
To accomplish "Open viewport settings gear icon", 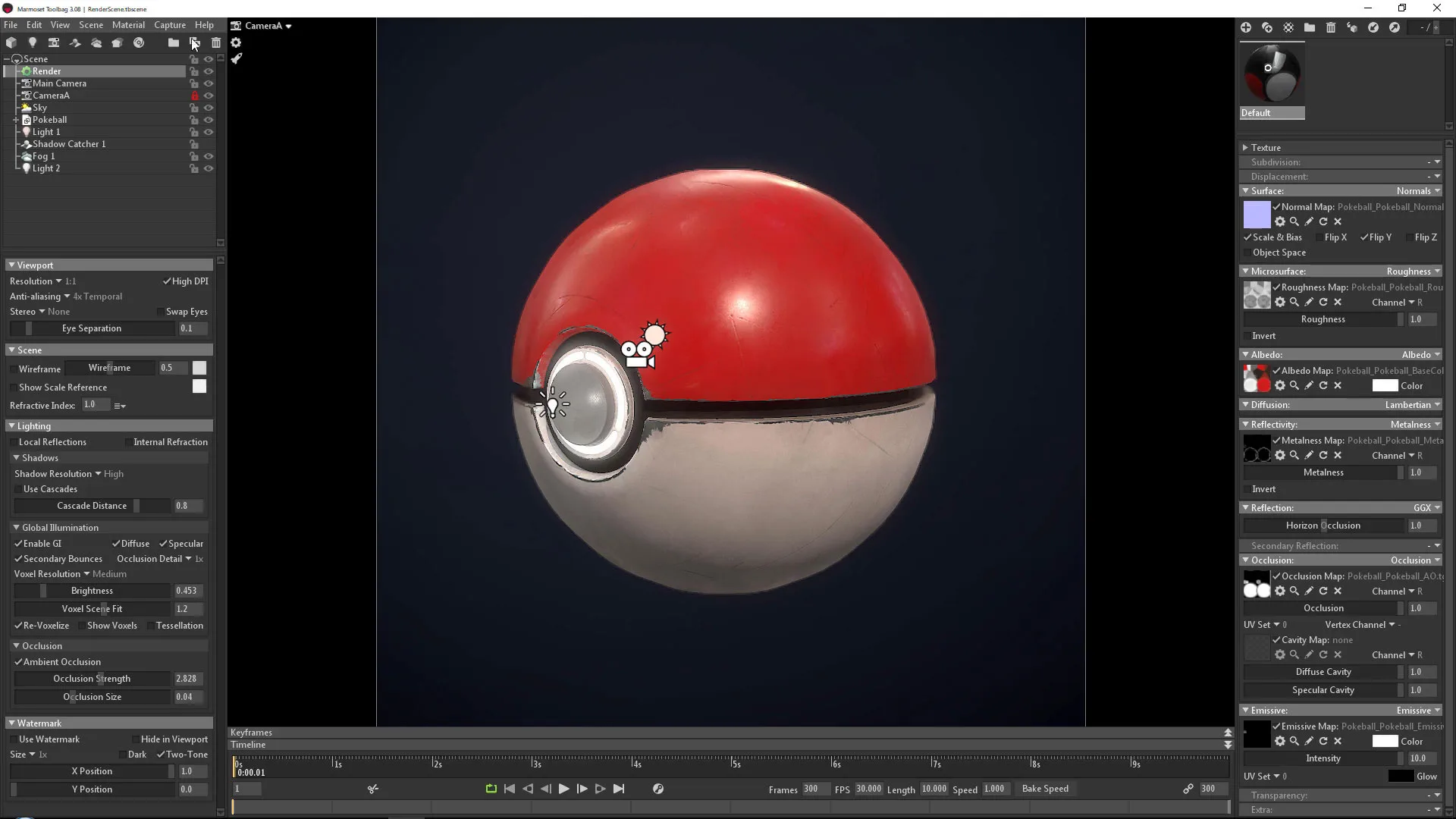I will pyautogui.click(x=236, y=42).
